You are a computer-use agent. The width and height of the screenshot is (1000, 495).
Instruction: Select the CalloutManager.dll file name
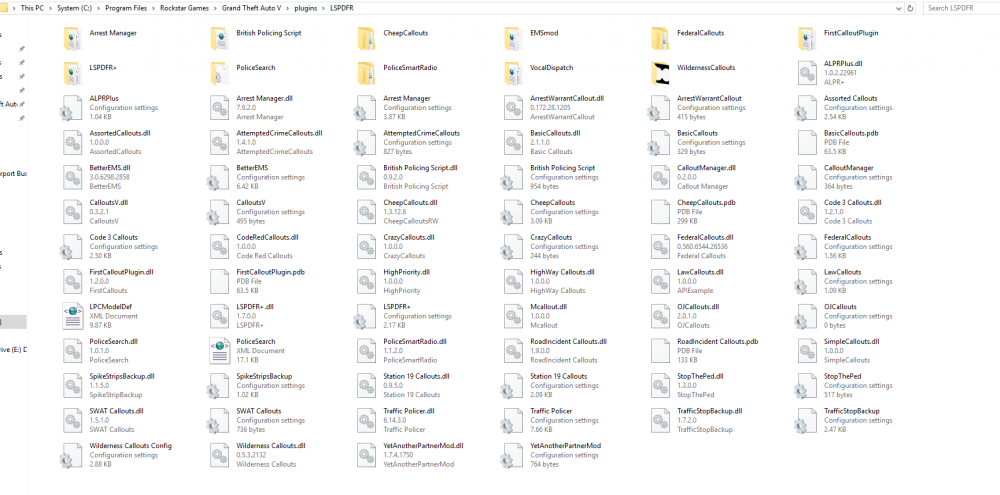707,168
